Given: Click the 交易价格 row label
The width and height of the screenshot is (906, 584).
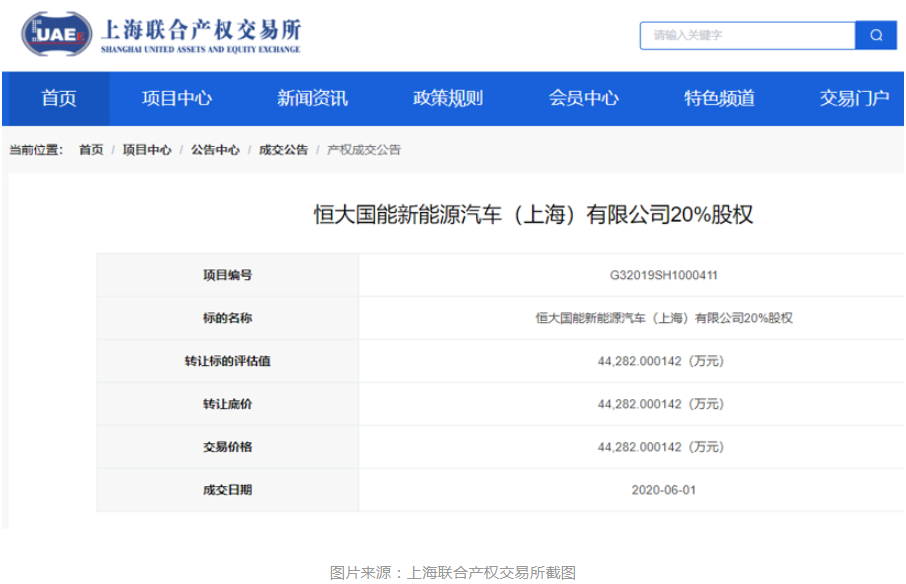Looking at the screenshot, I should coord(227,447).
